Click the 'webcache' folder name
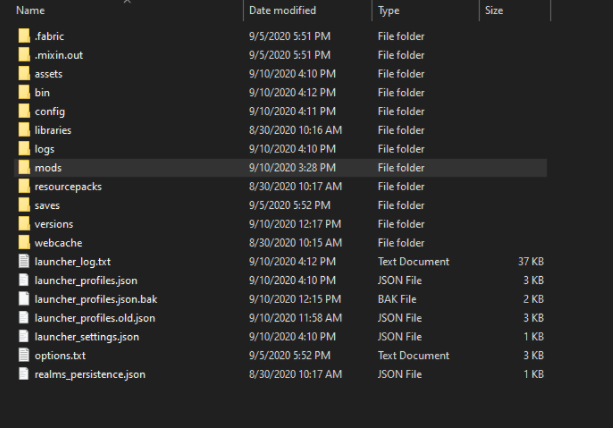Image resolution: width=613 pixels, height=428 pixels. click(58, 243)
